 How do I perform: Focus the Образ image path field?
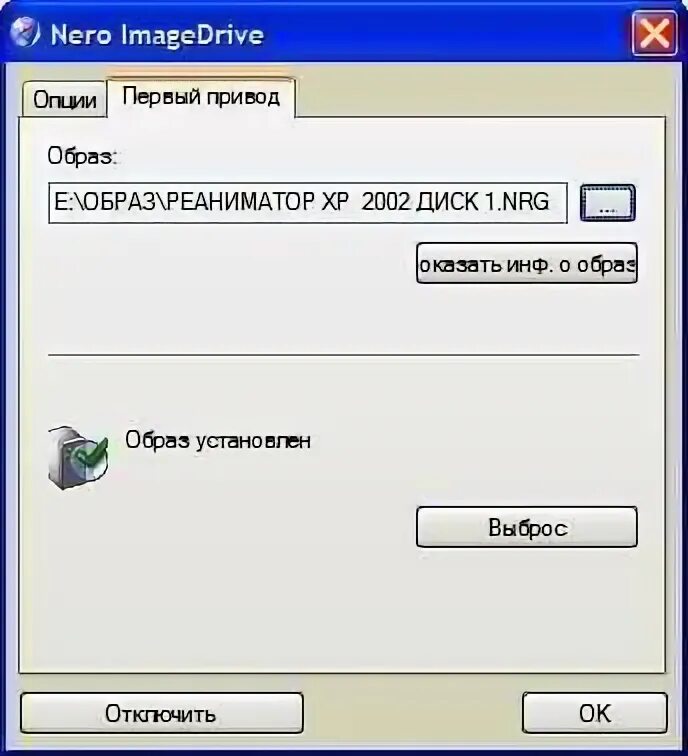(x=308, y=203)
